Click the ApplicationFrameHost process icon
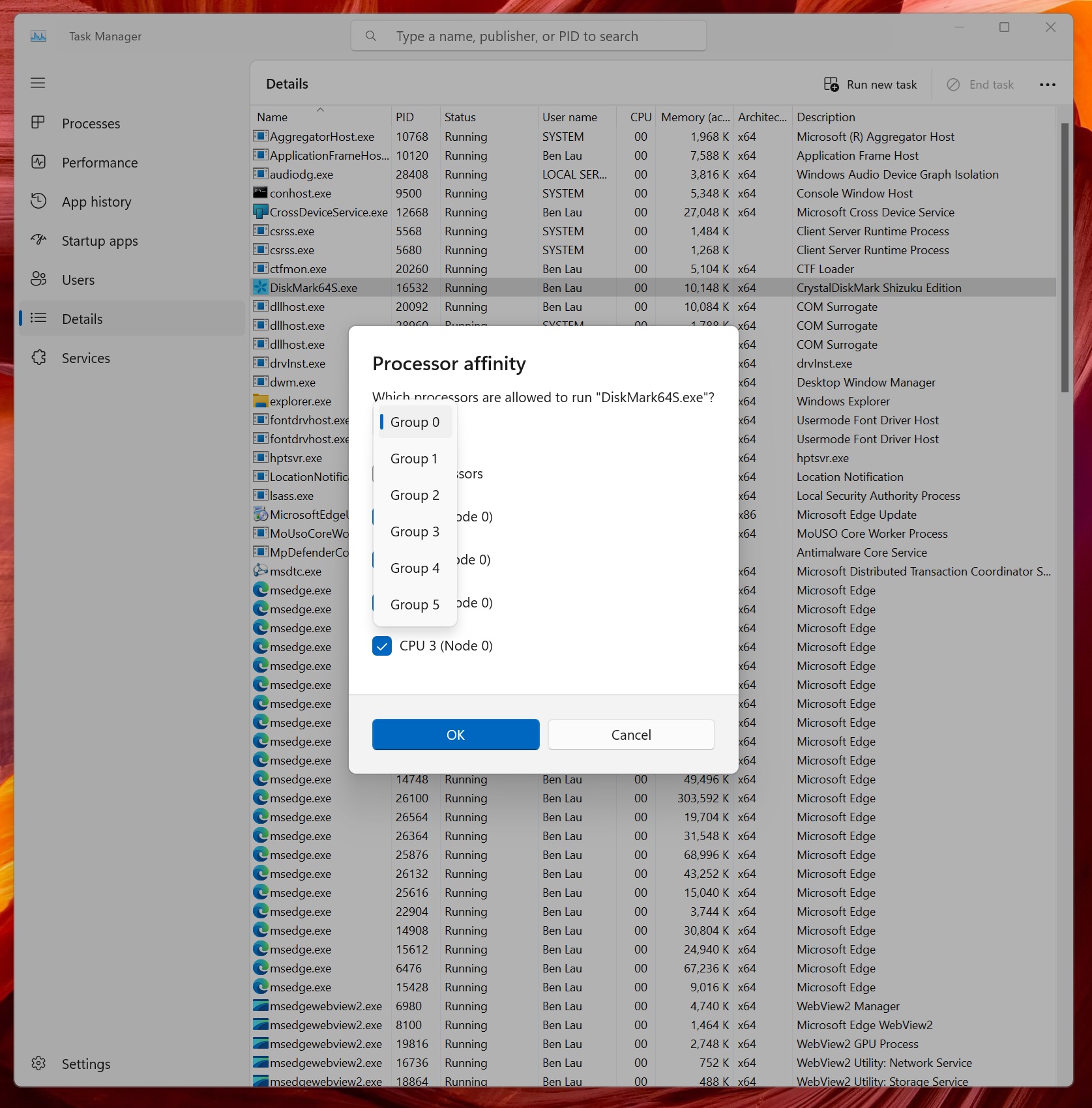 (x=261, y=155)
